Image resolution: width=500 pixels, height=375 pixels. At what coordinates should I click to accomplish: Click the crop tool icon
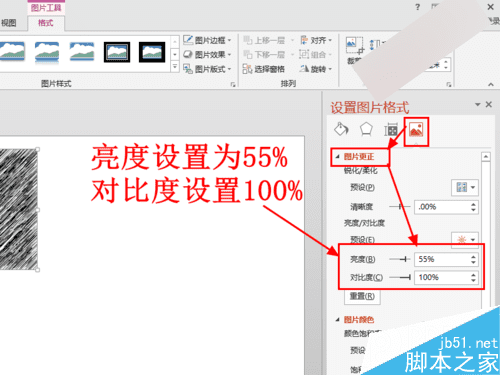(354, 46)
